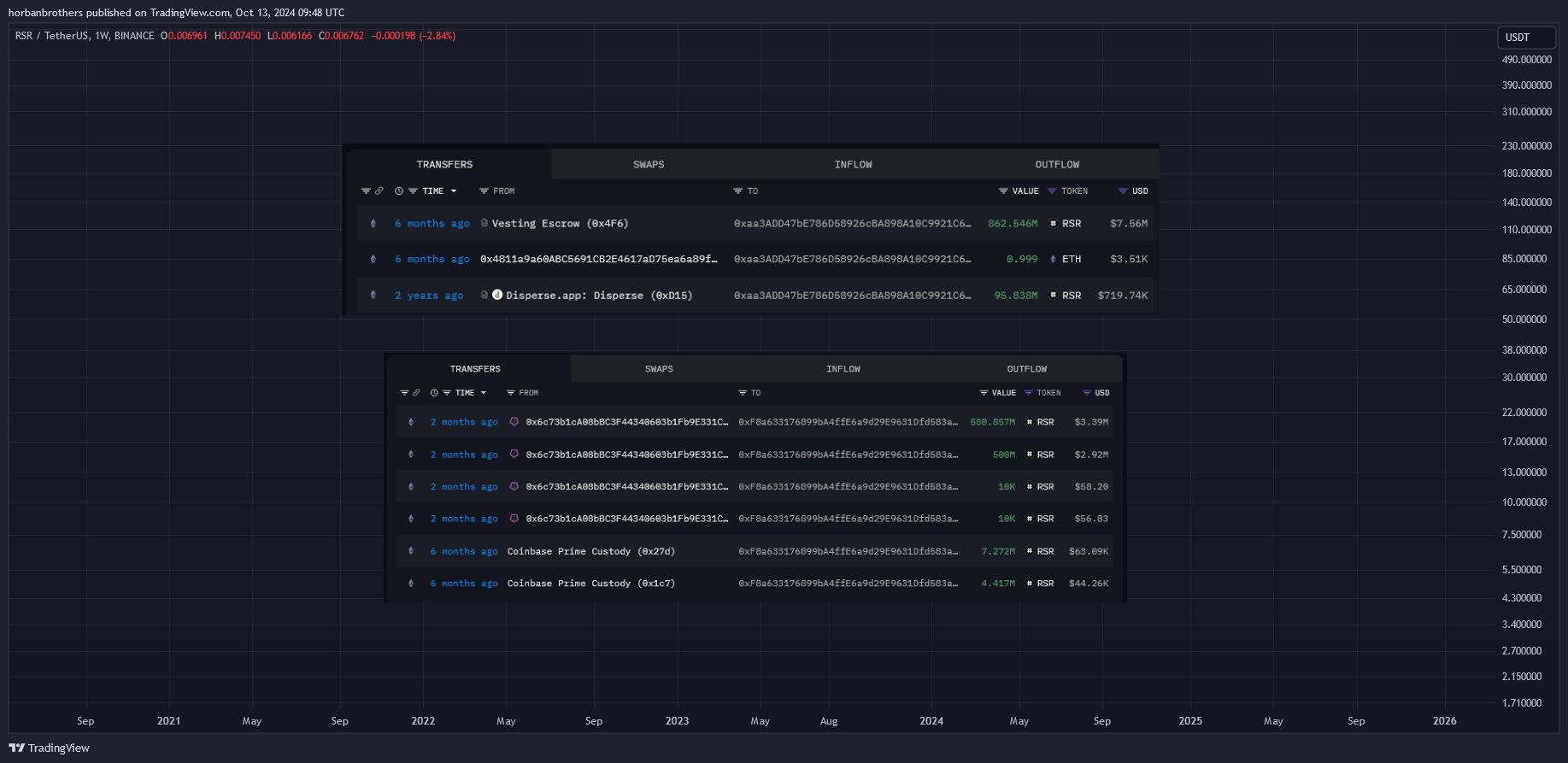Image resolution: width=1568 pixels, height=763 pixels.
Task: Click the chain link icon in the lower table header
Action: pos(416,393)
